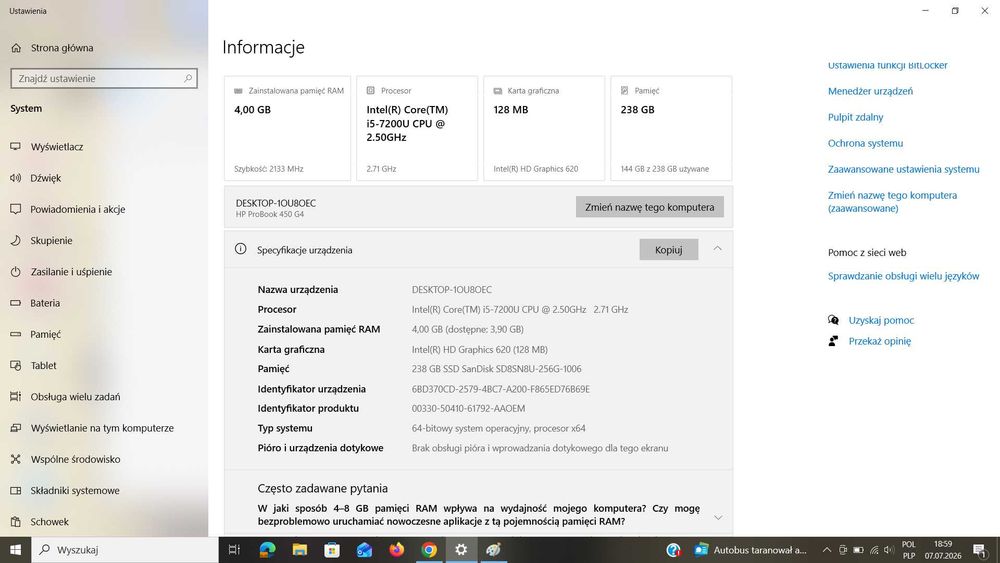1000x563 pixels.
Task: Open Zaawansowane ustawienia systemu link
Action: point(903,170)
